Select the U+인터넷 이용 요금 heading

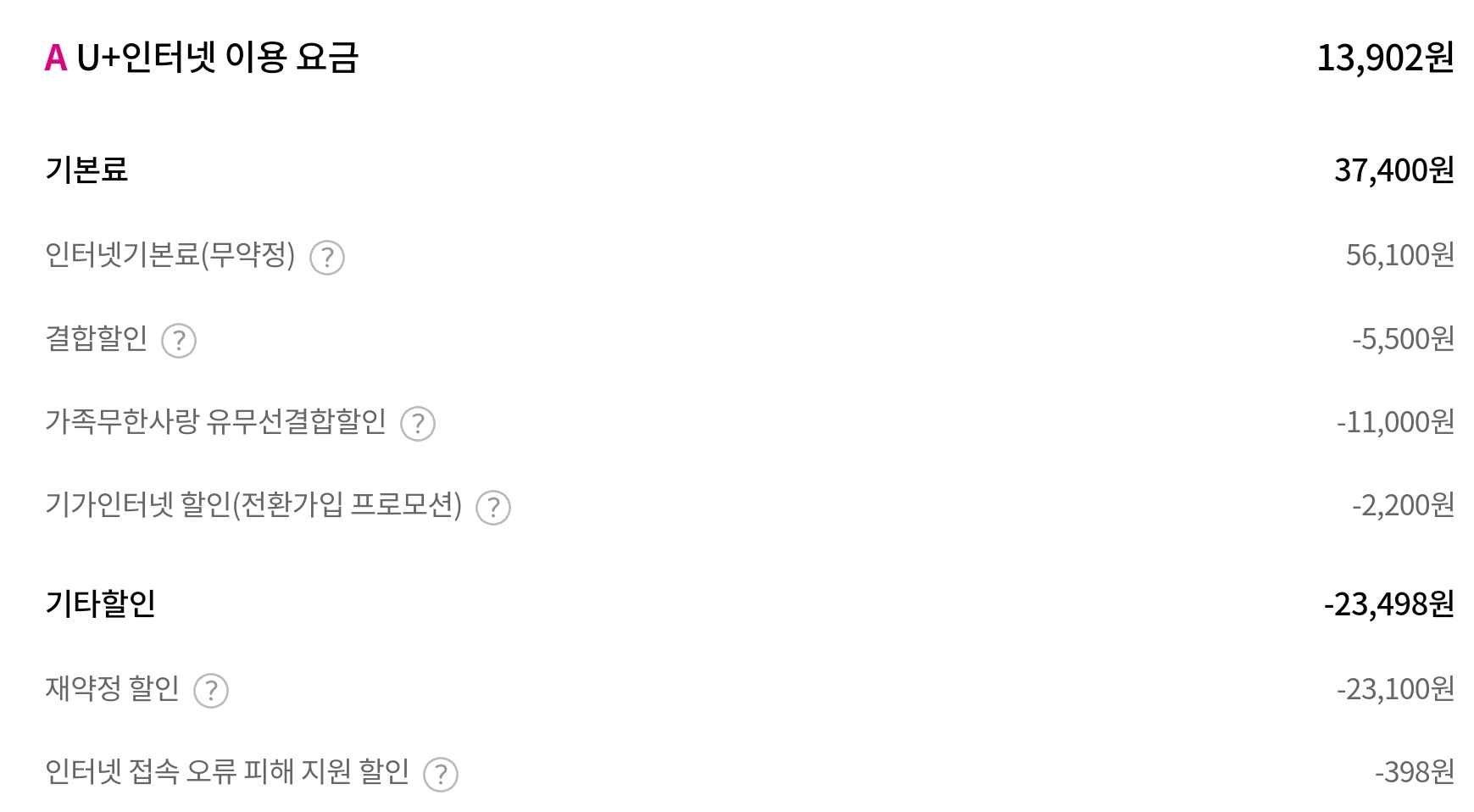218,58
